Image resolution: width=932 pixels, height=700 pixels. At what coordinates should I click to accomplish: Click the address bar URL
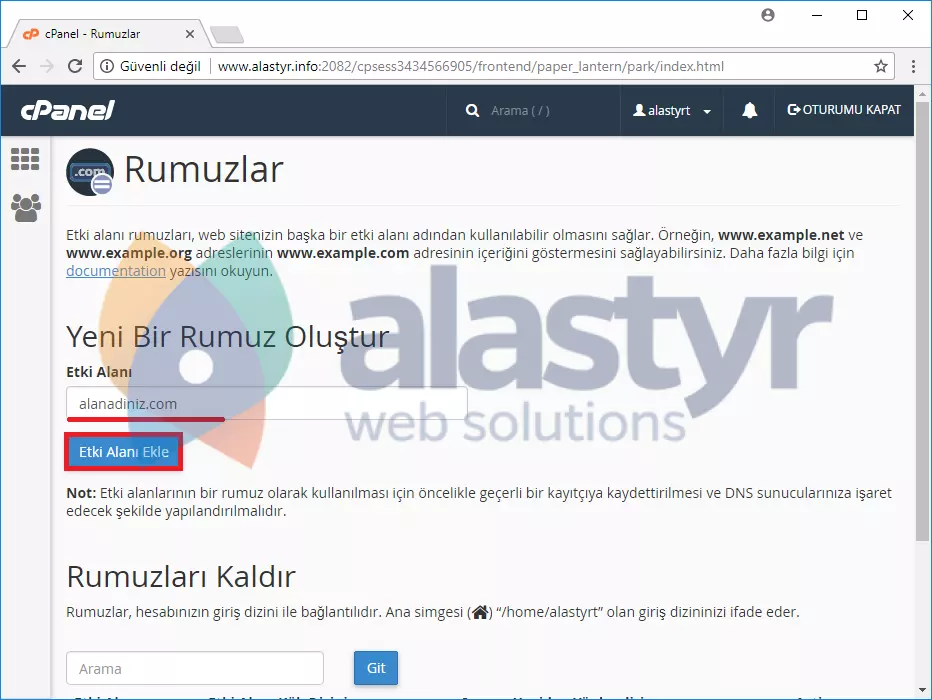471,67
